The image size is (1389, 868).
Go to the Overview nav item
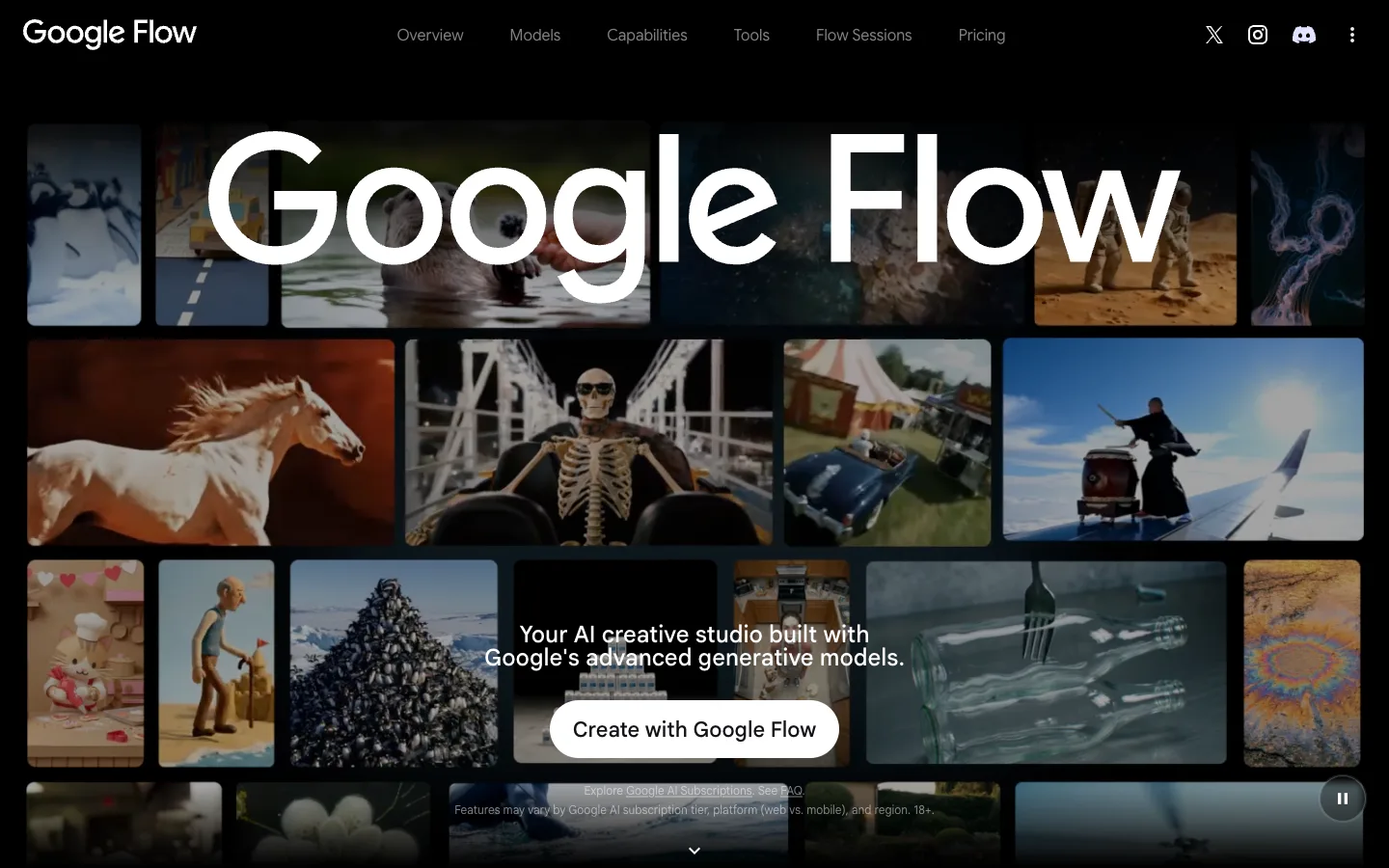430,35
